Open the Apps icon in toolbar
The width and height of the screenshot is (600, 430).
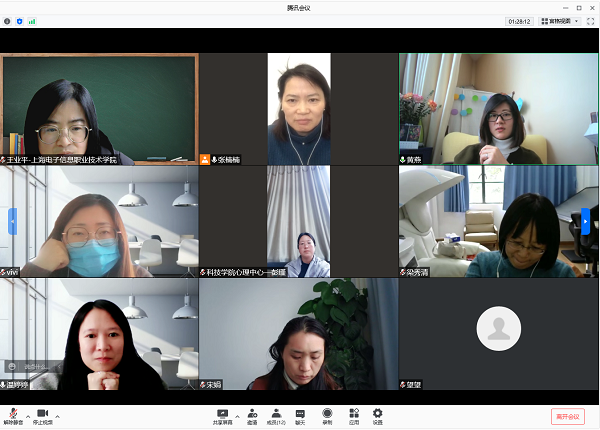pyautogui.click(x=354, y=414)
